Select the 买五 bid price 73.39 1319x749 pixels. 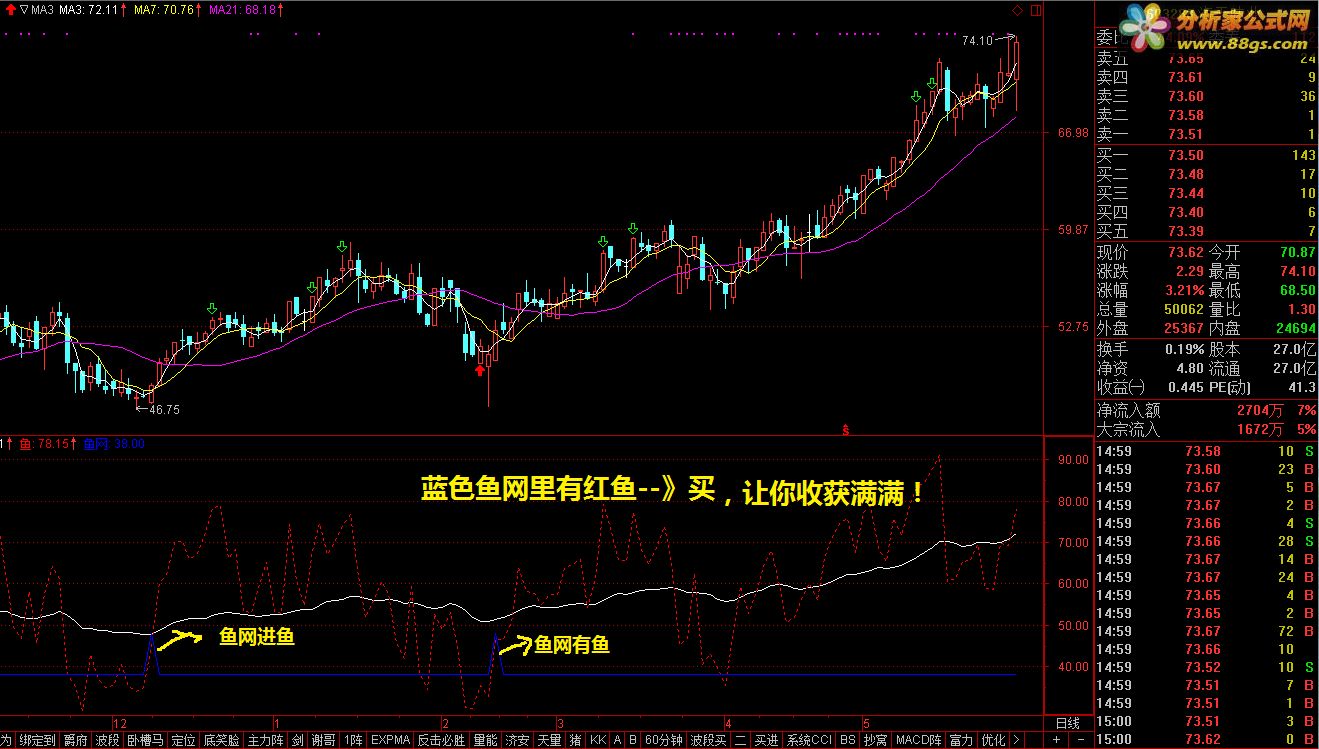click(1185, 232)
